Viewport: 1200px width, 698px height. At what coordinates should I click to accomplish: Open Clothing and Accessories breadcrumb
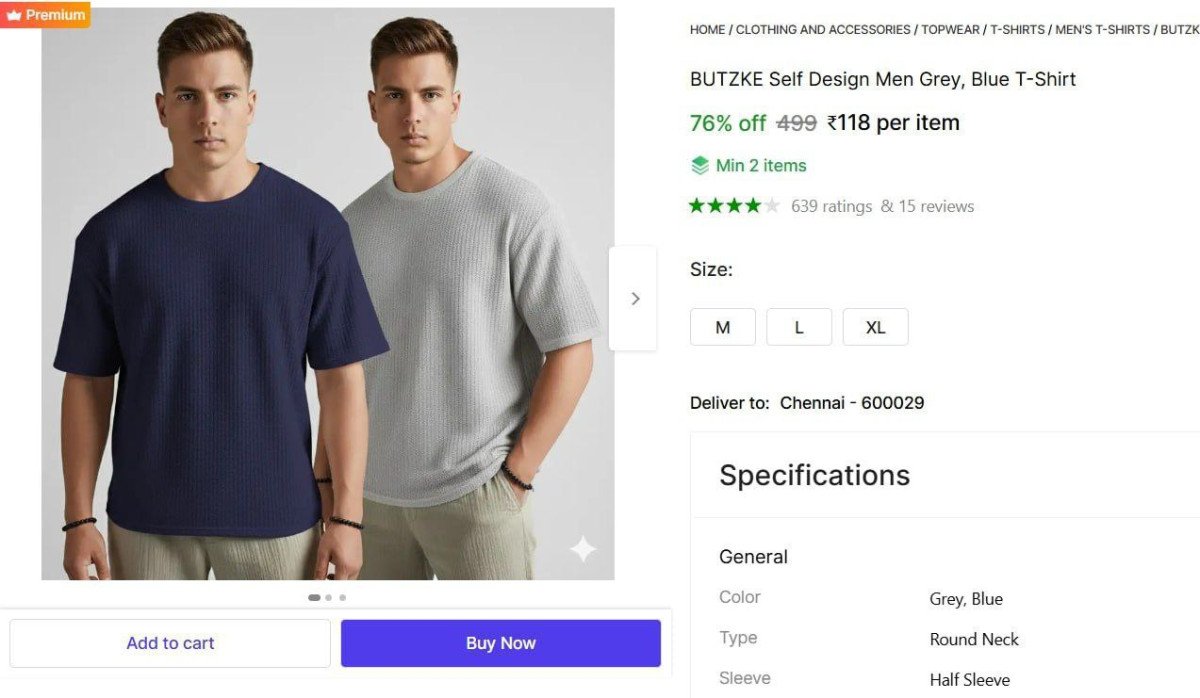[x=823, y=30]
